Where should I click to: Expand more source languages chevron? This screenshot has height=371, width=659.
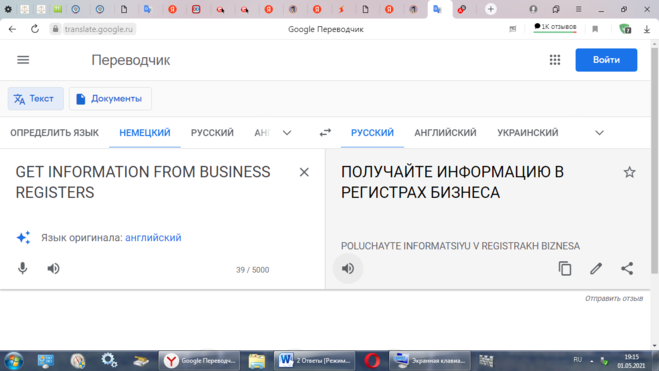pyautogui.click(x=287, y=133)
